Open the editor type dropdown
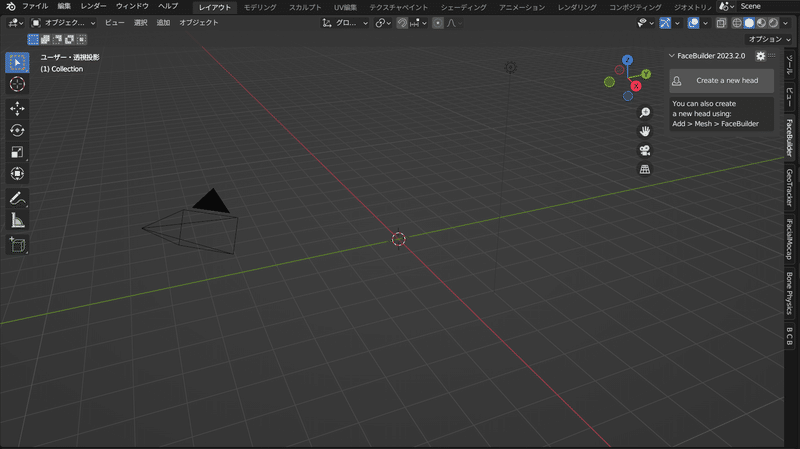Viewport: 800px width, 449px height. [16, 23]
